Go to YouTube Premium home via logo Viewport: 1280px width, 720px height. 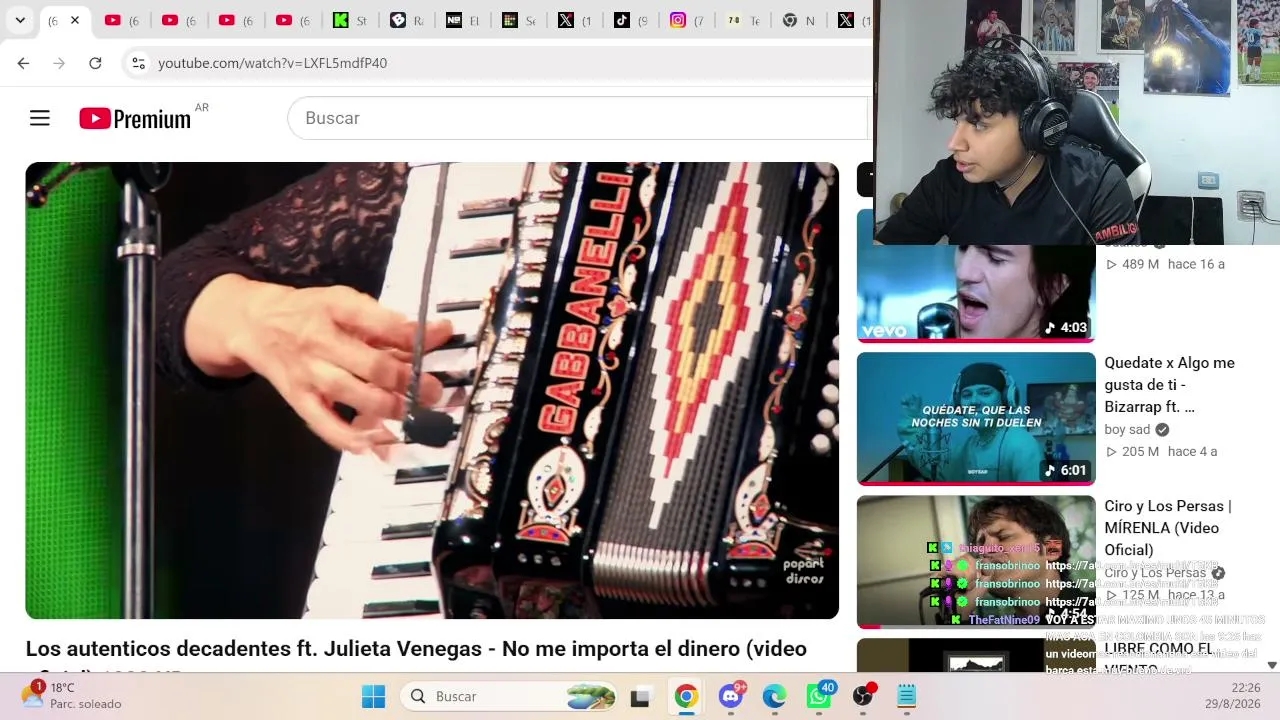135,118
